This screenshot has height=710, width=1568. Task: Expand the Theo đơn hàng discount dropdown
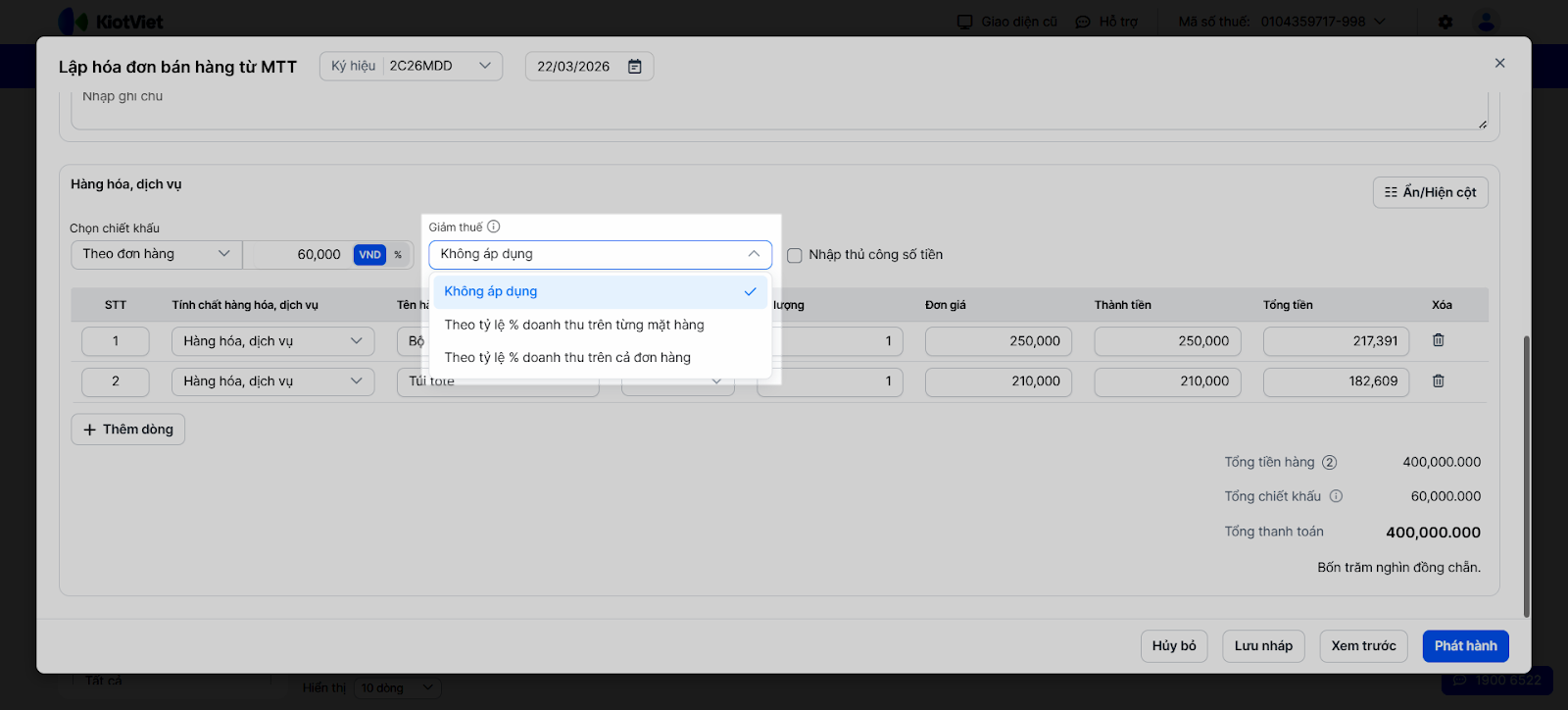pyautogui.click(x=157, y=254)
